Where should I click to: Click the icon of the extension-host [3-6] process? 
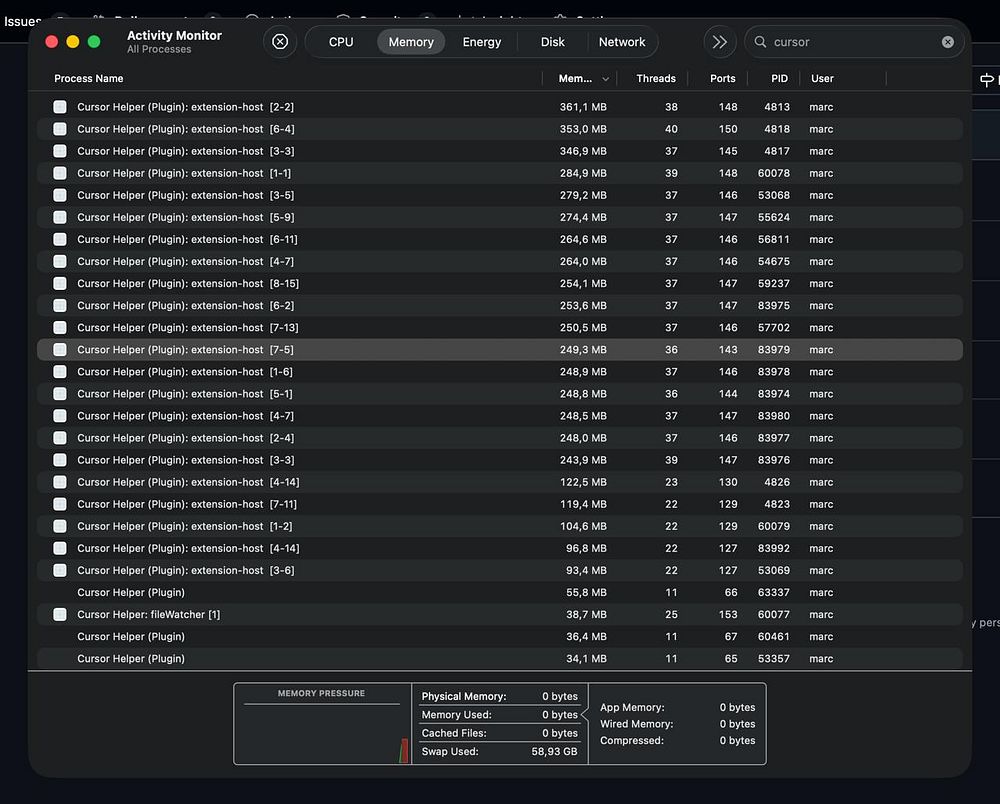[60, 571]
